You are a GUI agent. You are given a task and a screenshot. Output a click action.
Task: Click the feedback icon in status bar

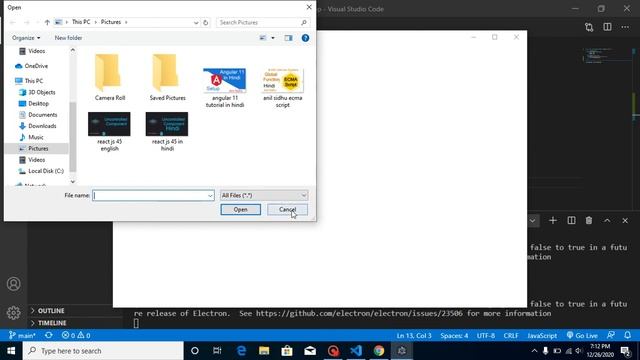[611, 335]
